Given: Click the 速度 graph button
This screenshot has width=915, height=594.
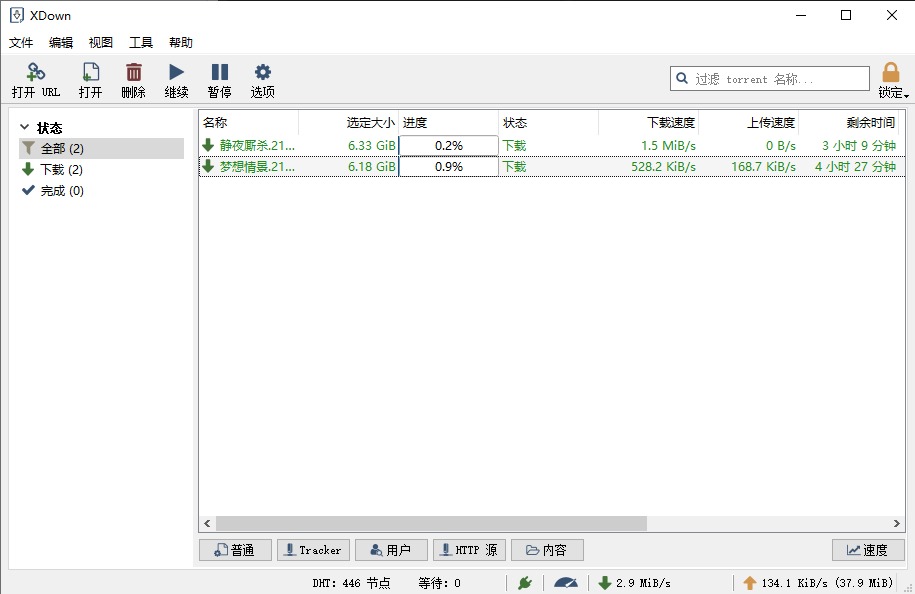Looking at the screenshot, I should click(x=868, y=550).
